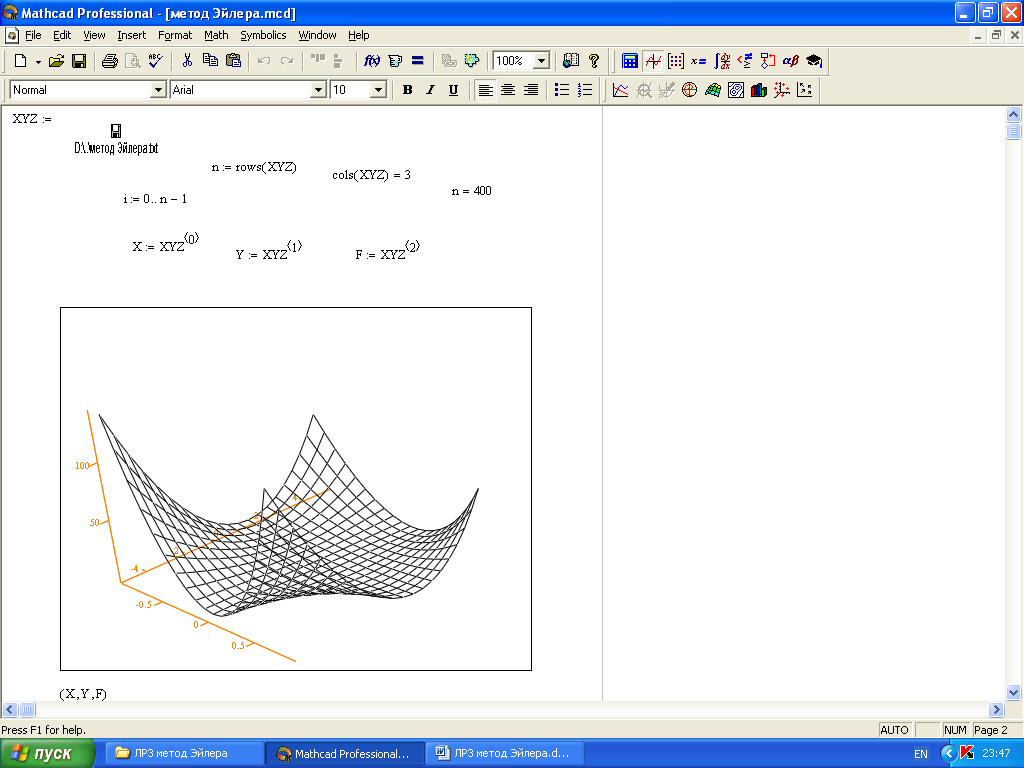
Task: Toggle underline text formatting
Action: (x=453, y=90)
